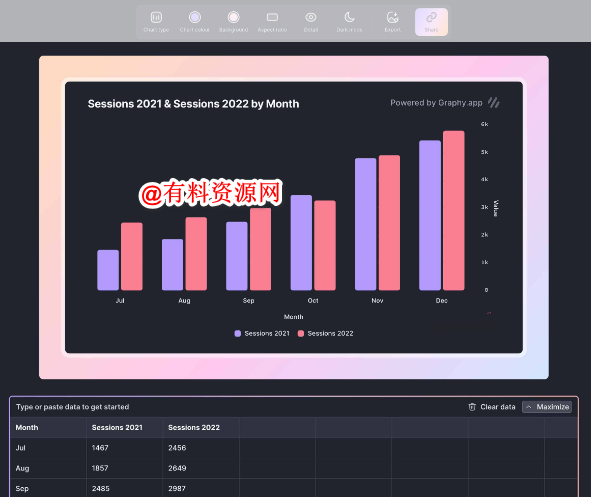Toggle the Sessions 2021 legend entry
The width and height of the screenshot is (591, 497).
click(262, 333)
